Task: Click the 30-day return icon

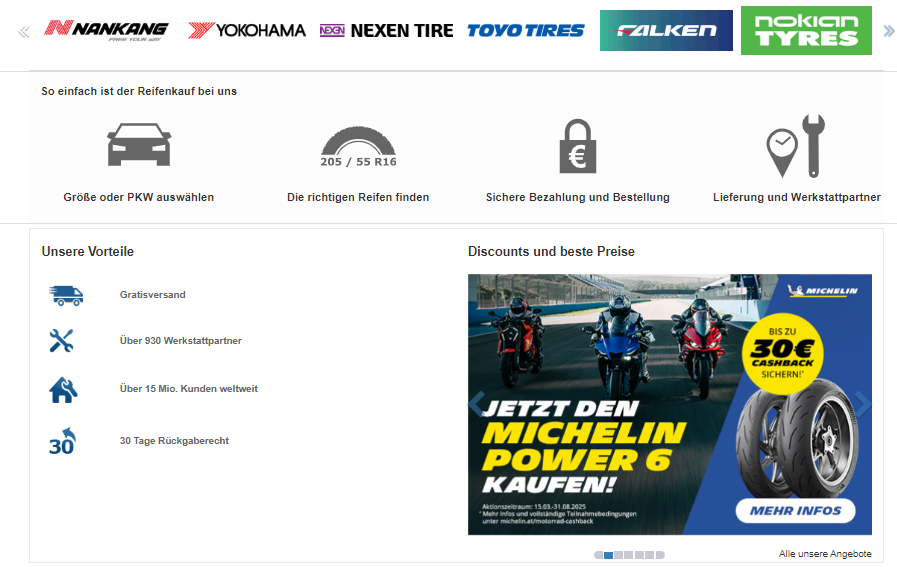Action: pos(62,441)
